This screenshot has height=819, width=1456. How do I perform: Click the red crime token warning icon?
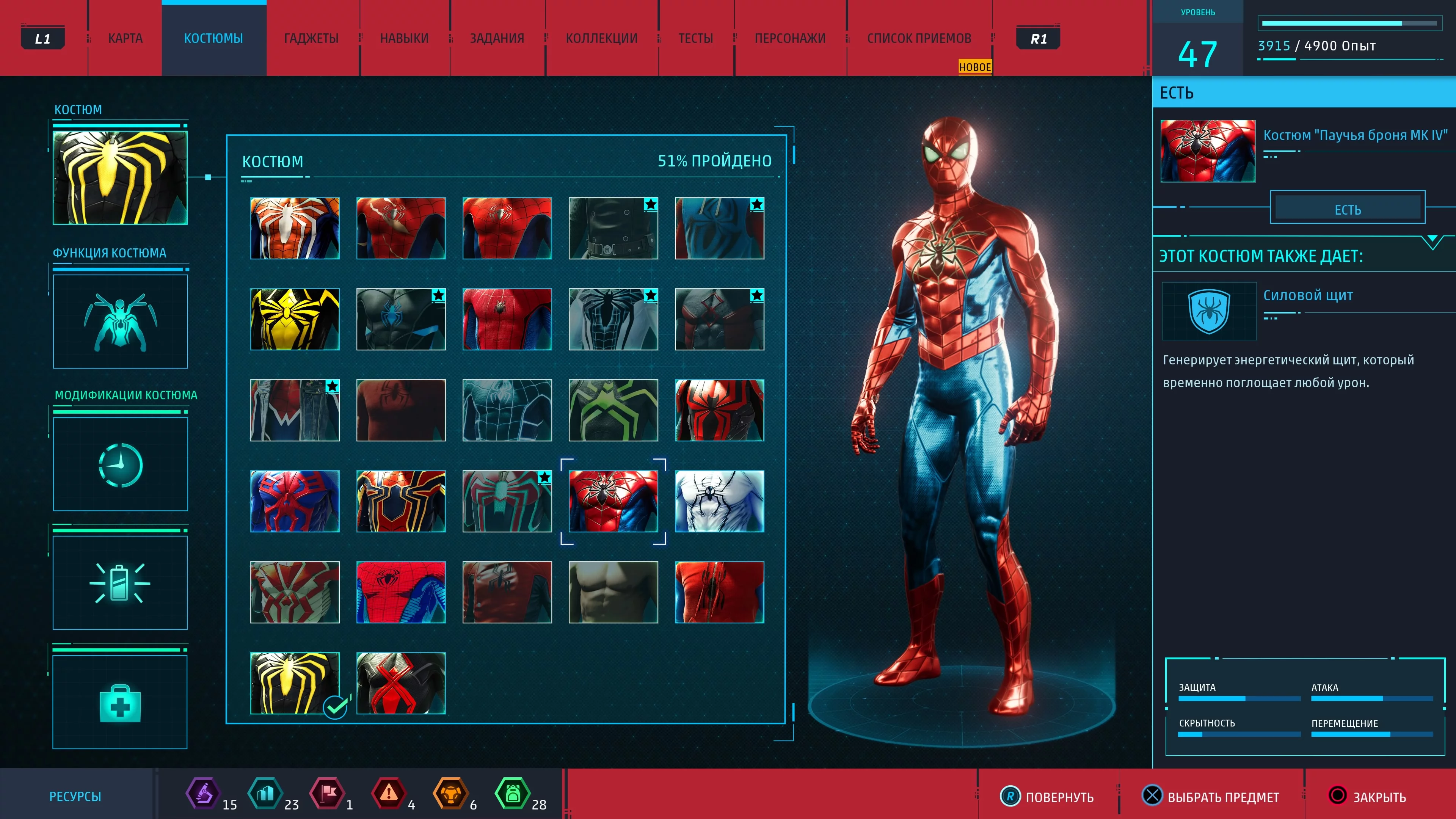(388, 794)
